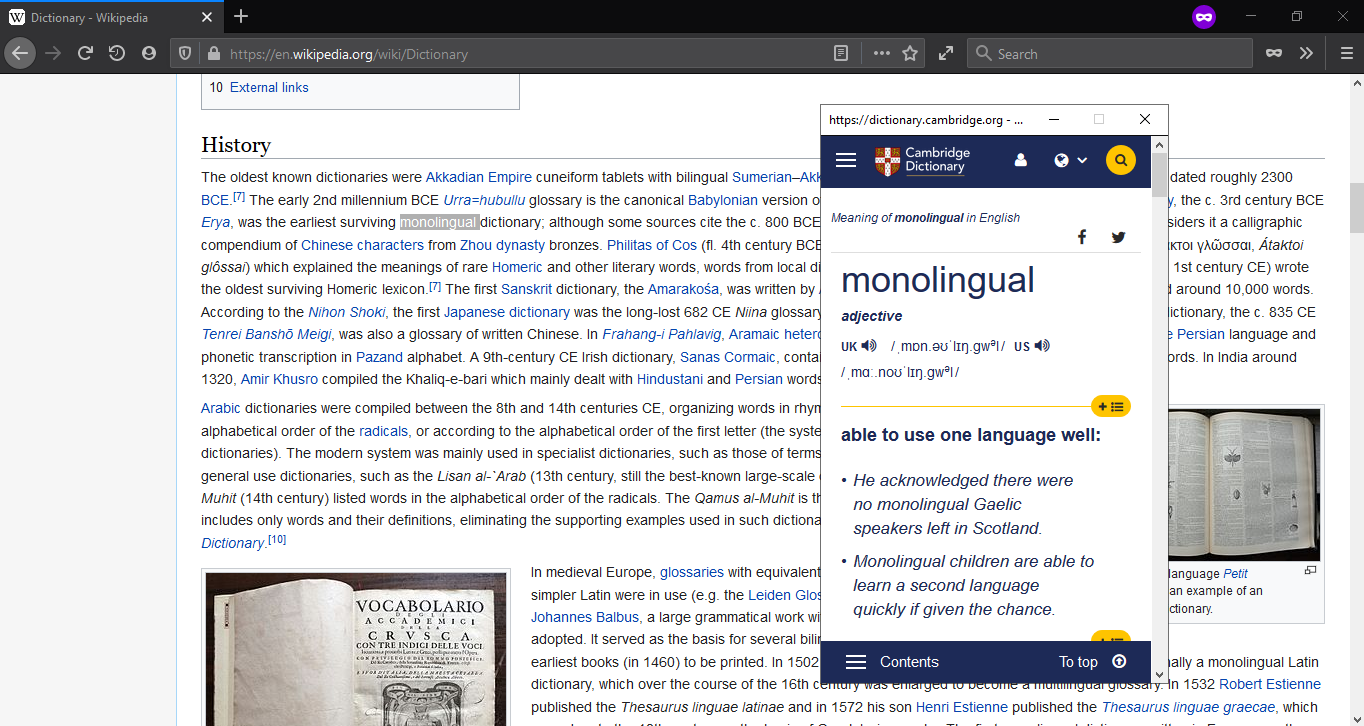The width and height of the screenshot is (1364, 726).
Task: Click the To top arrow circle icon
Action: coord(1119,661)
